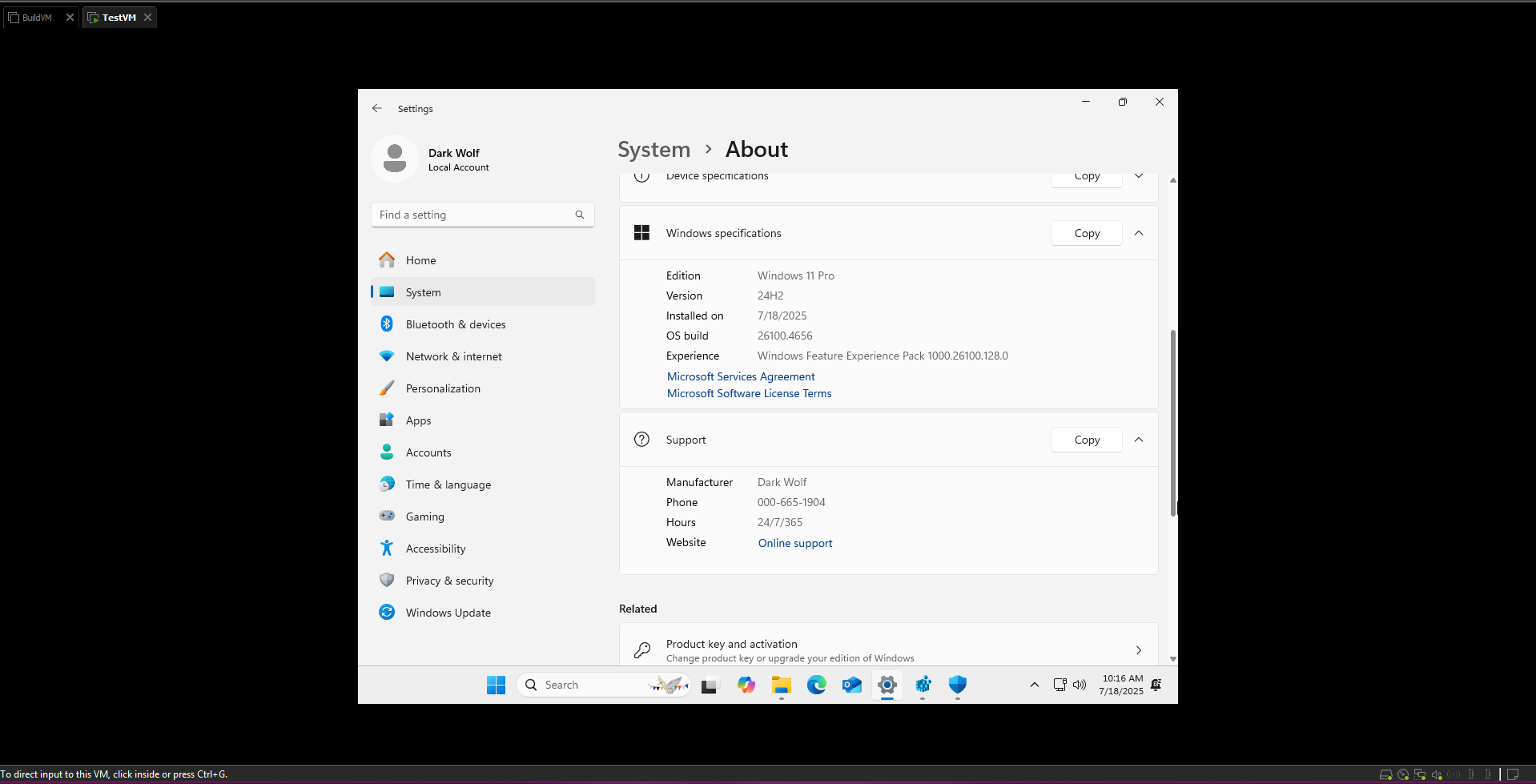Click the message log note icon in VM bar
Image resolution: width=1536 pixels, height=784 pixels.
[x=1513, y=774]
